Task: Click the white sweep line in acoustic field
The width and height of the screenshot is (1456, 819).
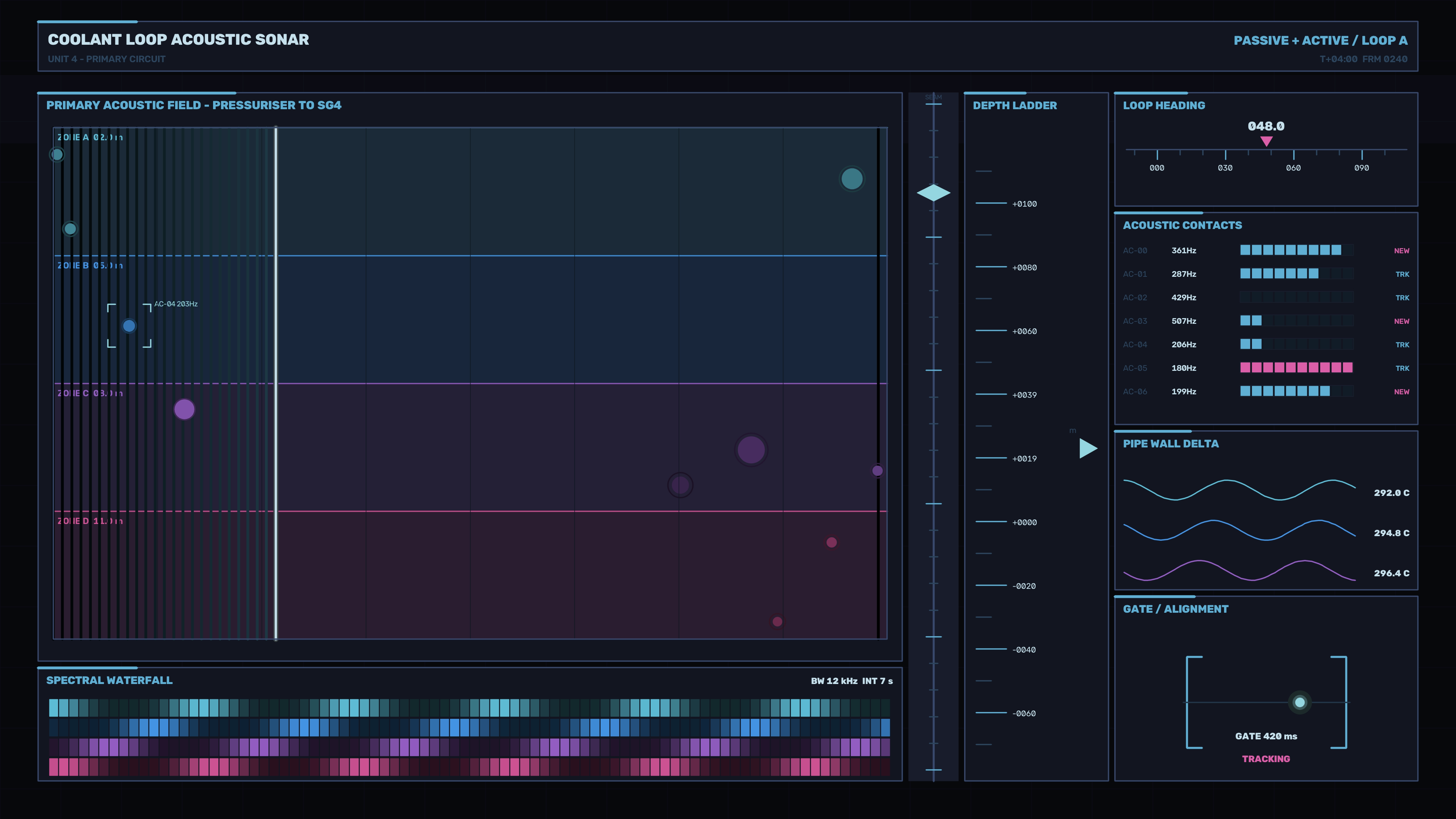Action: click(276, 383)
